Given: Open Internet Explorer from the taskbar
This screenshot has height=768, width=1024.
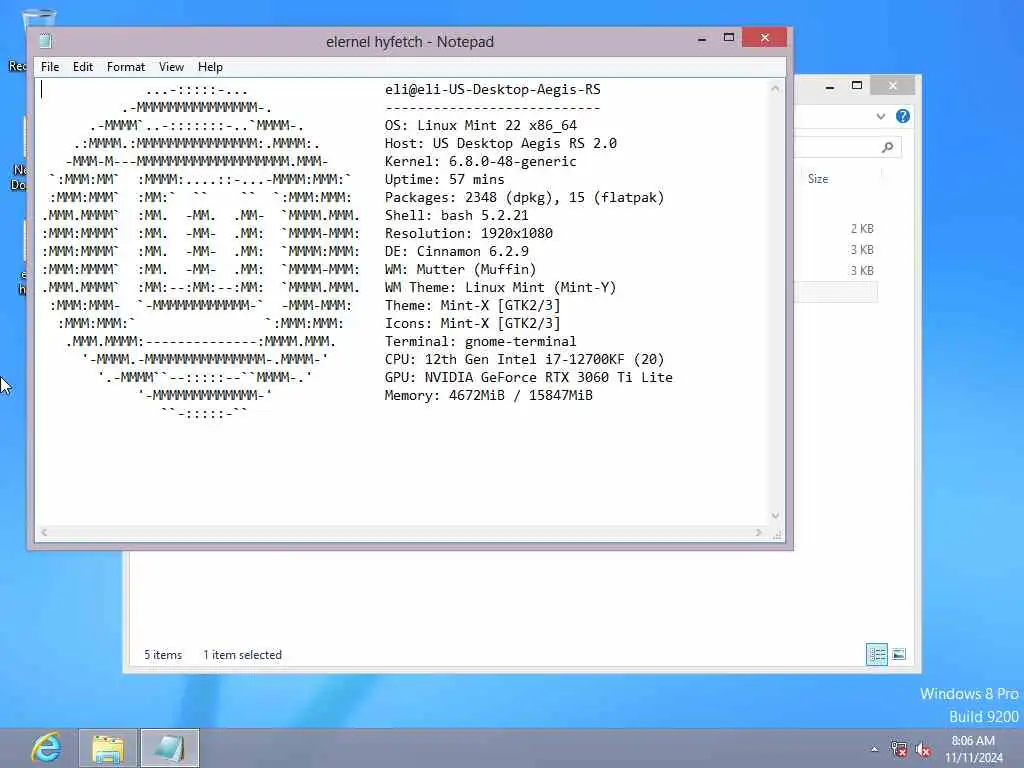Looking at the screenshot, I should click(x=46, y=748).
